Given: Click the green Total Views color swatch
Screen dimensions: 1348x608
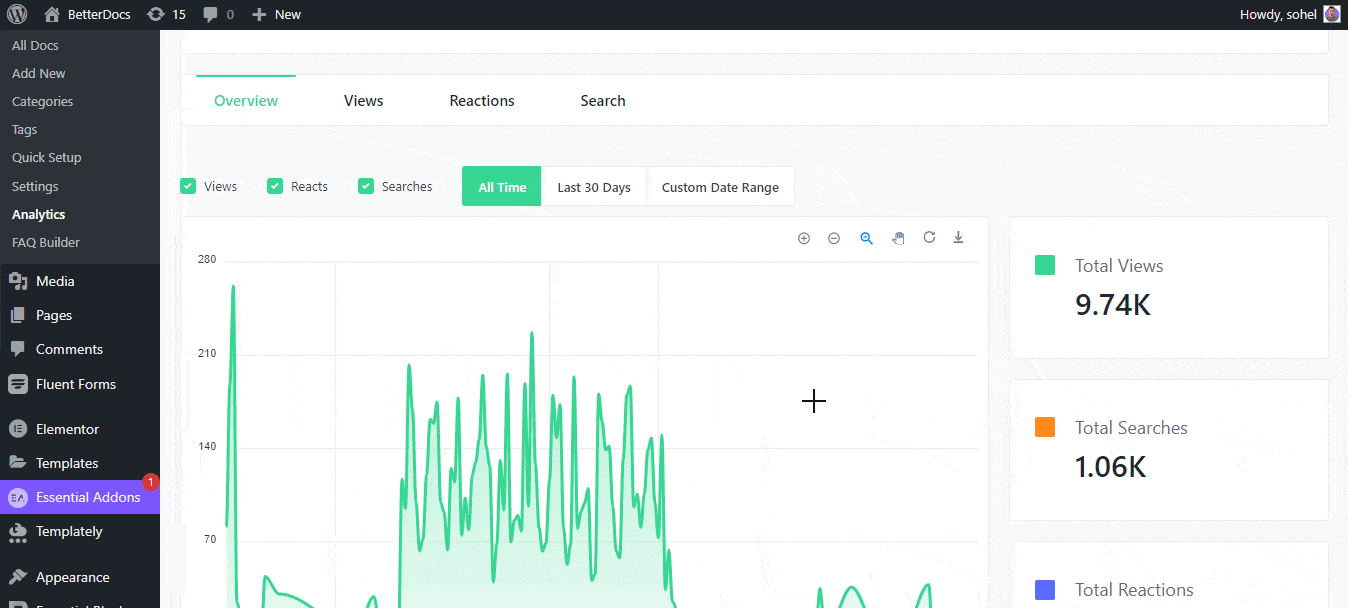Looking at the screenshot, I should pos(1045,265).
